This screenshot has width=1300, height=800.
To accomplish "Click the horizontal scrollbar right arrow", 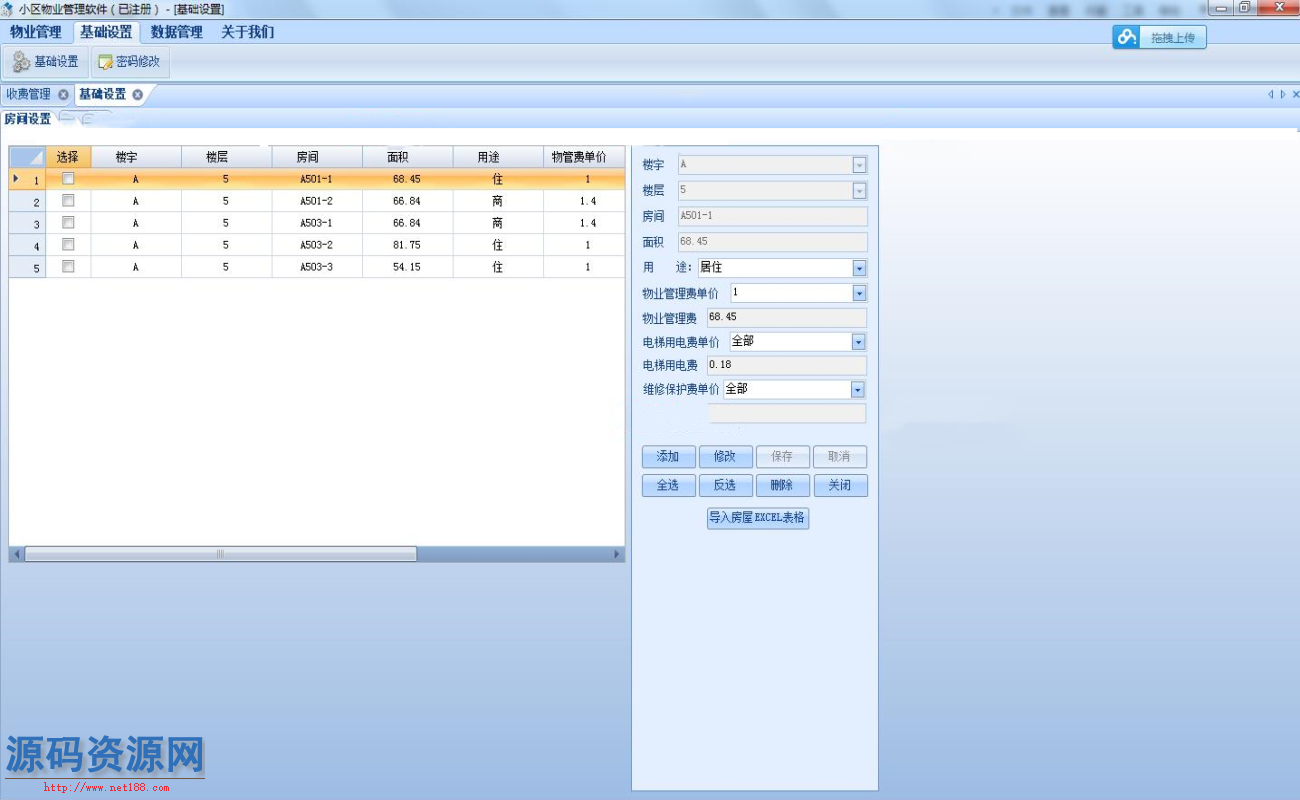I will (617, 554).
